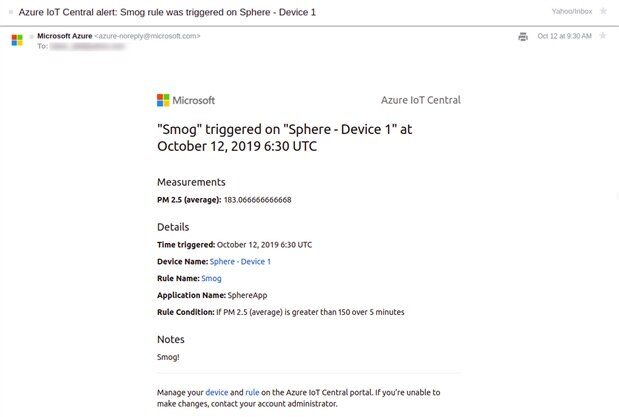Open the Smog rule name link
Viewport: 619px width, 417px height.
(x=211, y=278)
